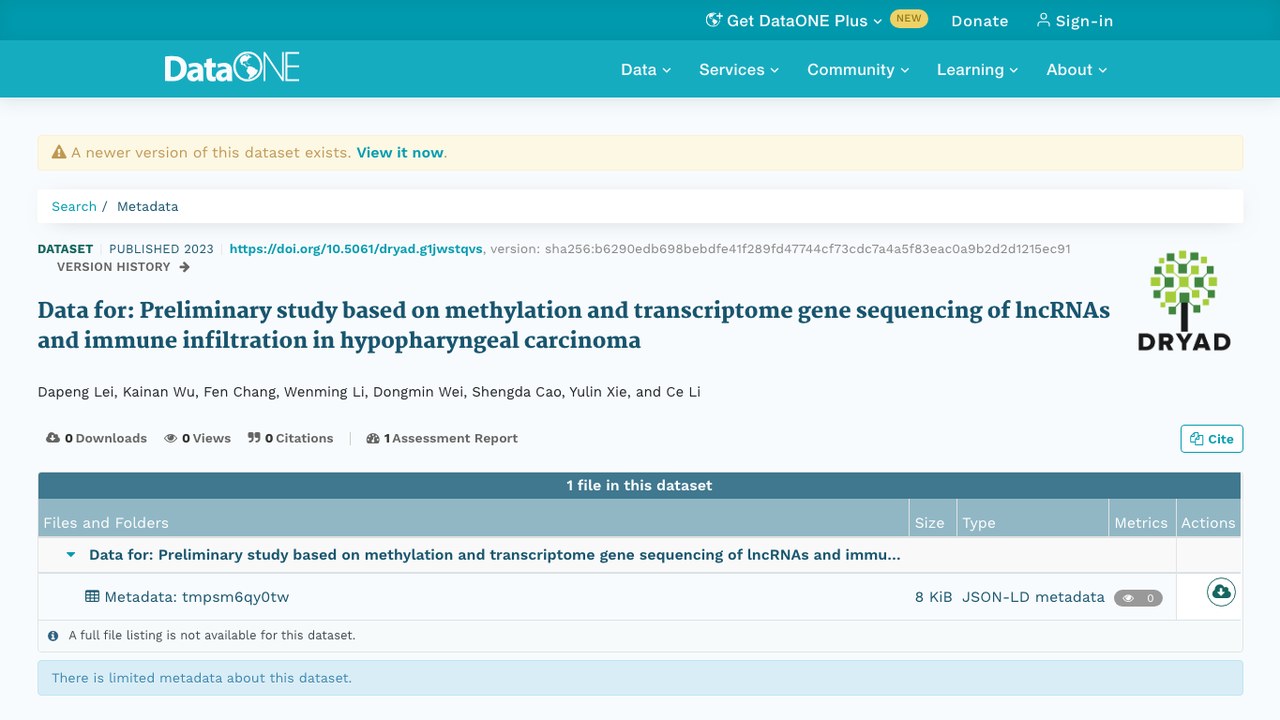Click the DRYAD tree logo

pos(1184,300)
